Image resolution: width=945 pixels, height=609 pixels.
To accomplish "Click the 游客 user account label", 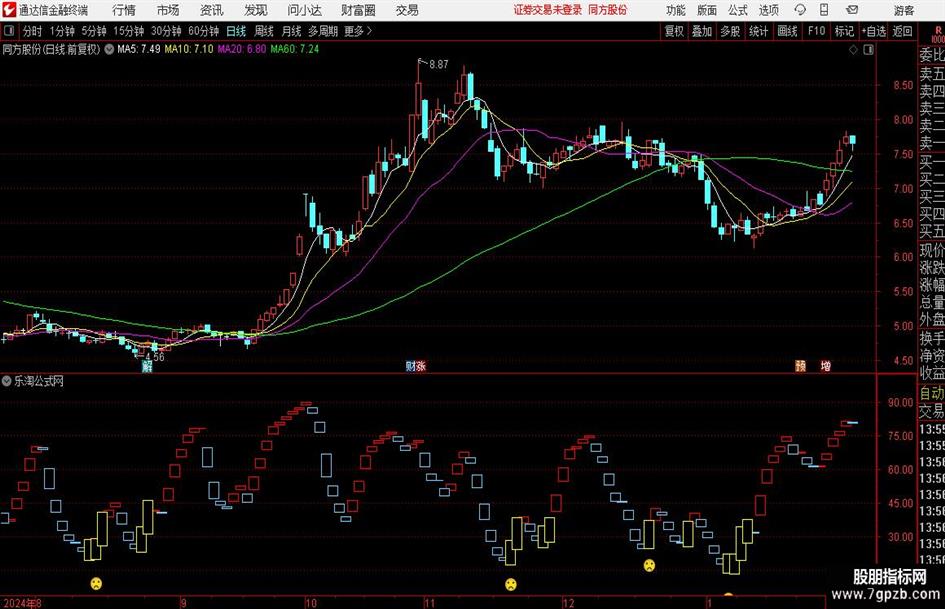I will (903, 10).
